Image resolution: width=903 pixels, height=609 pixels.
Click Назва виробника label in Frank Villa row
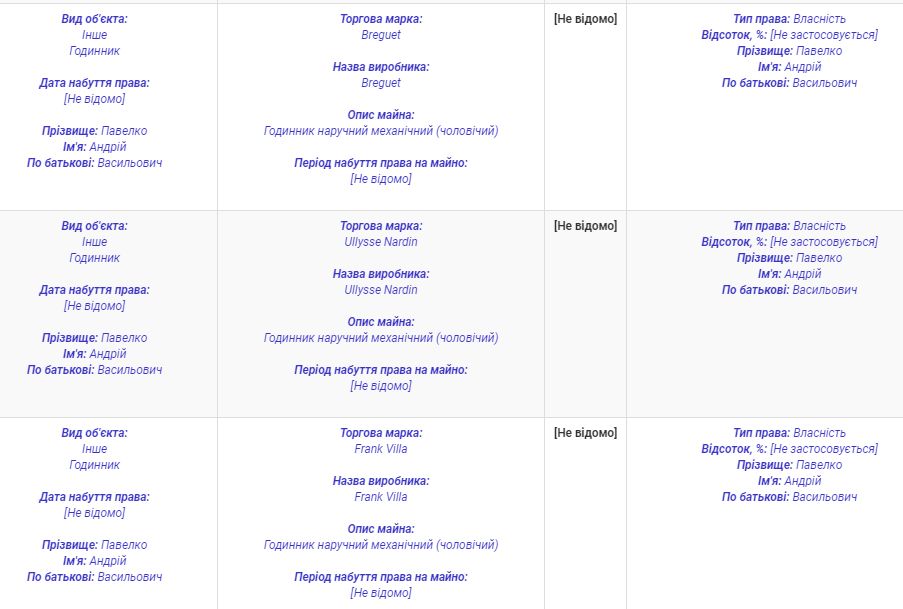point(381,481)
